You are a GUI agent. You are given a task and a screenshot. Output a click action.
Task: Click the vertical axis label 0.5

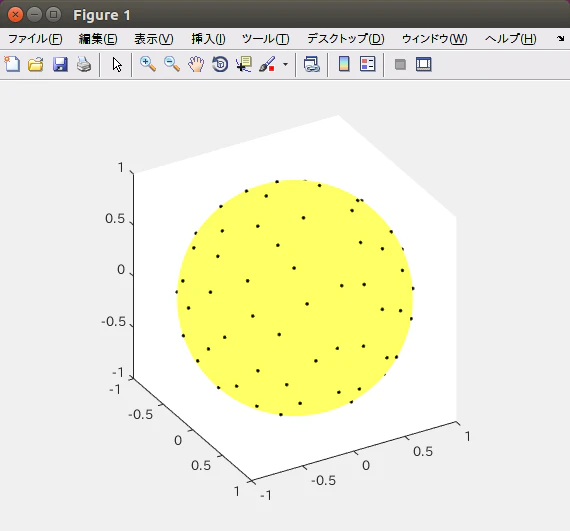click(x=115, y=219)
